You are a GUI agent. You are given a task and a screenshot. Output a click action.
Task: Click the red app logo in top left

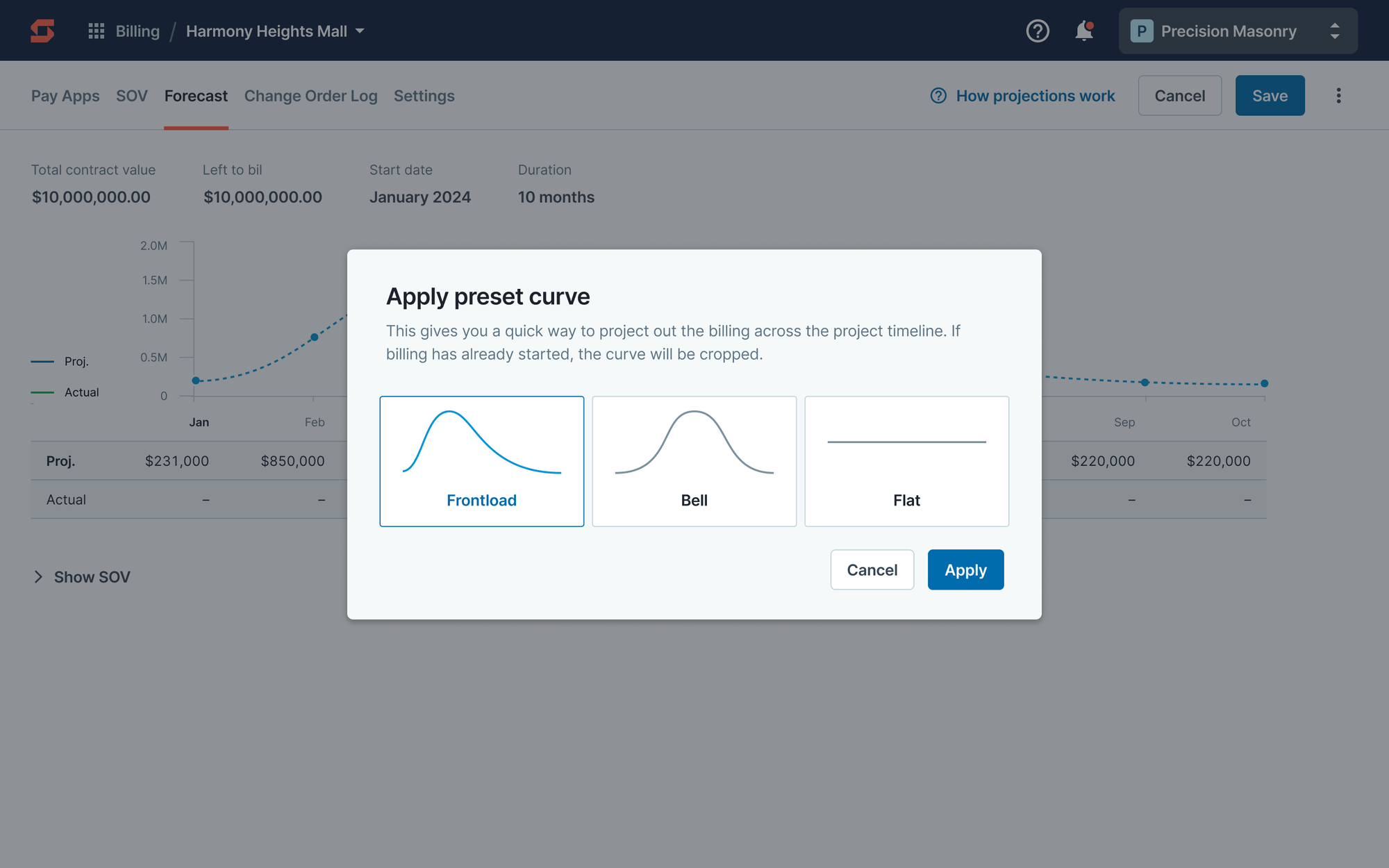(42, 31)
